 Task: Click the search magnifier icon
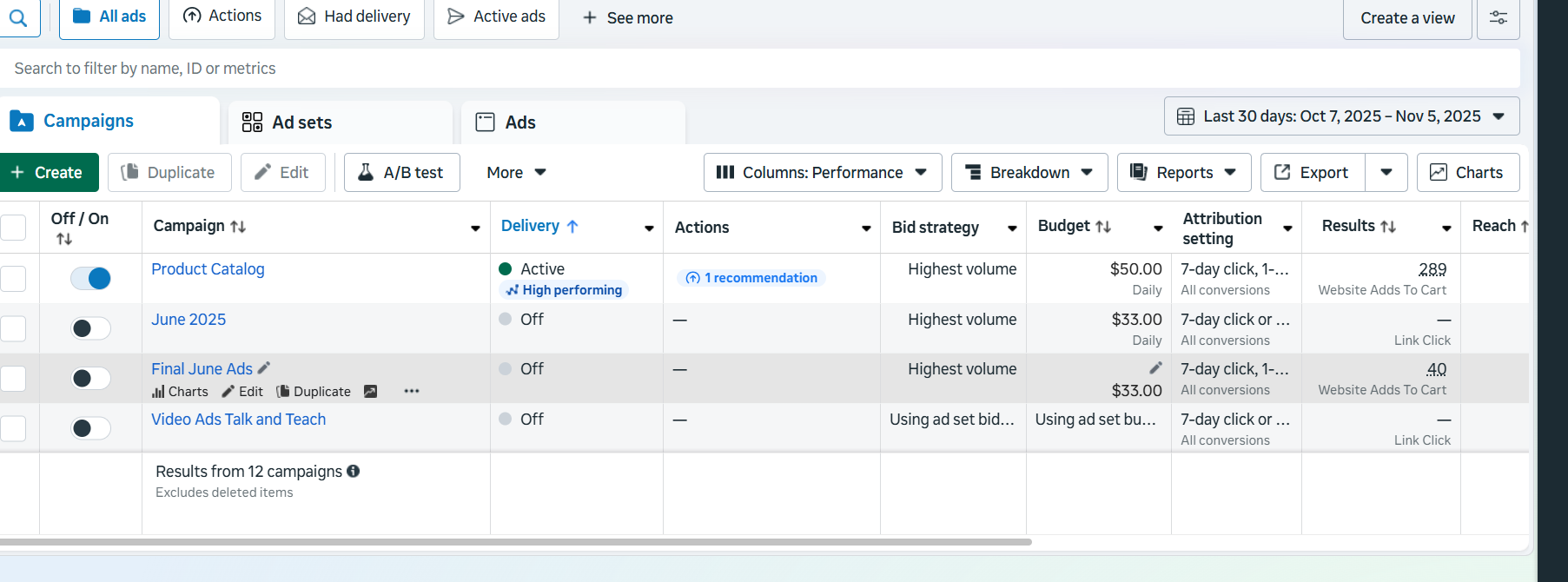(18, 17)
